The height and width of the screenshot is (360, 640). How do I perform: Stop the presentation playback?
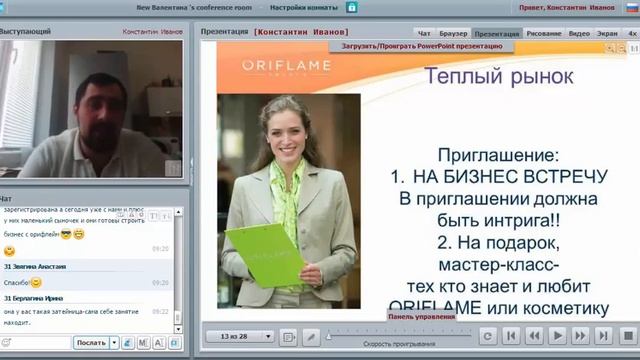(628, 336)
